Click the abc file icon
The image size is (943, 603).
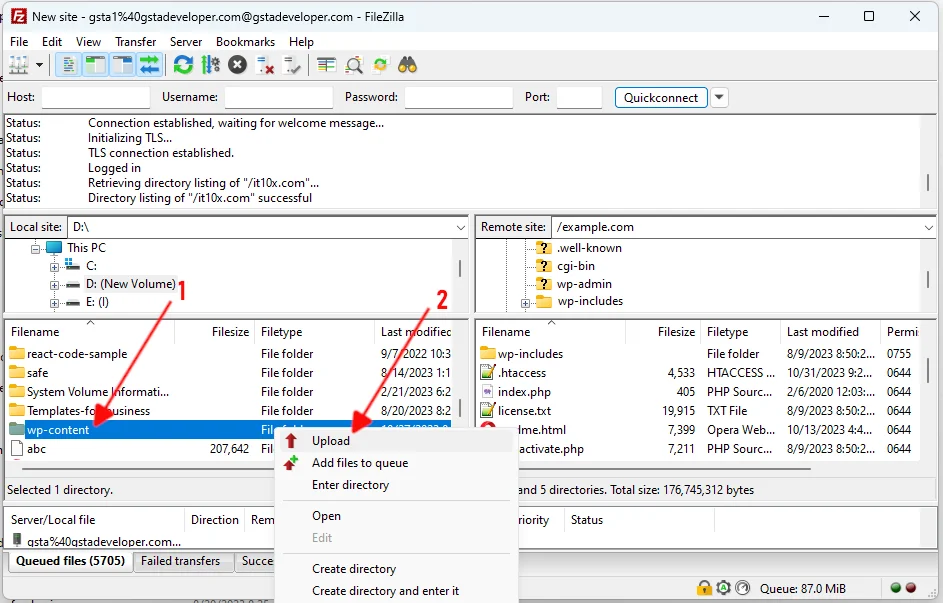click(x=17, y=448)
